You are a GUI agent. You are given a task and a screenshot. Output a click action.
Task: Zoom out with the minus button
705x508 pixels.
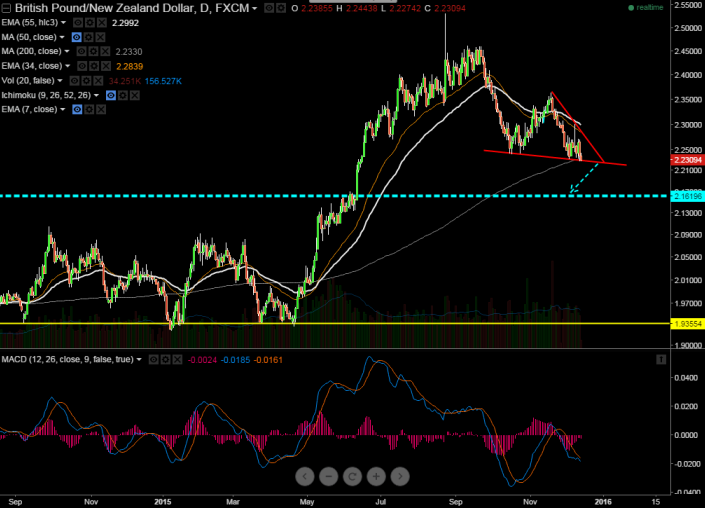pos(329,477)
